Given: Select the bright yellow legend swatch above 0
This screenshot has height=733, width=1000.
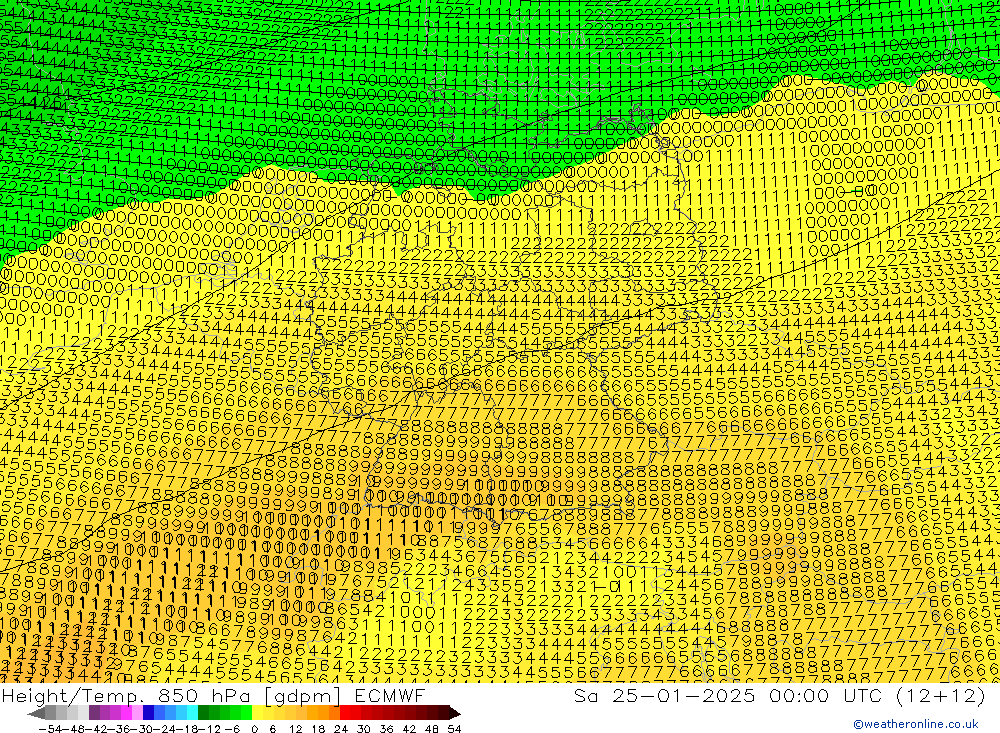Looking at the screenshot, I should click(x=257, y=713).
